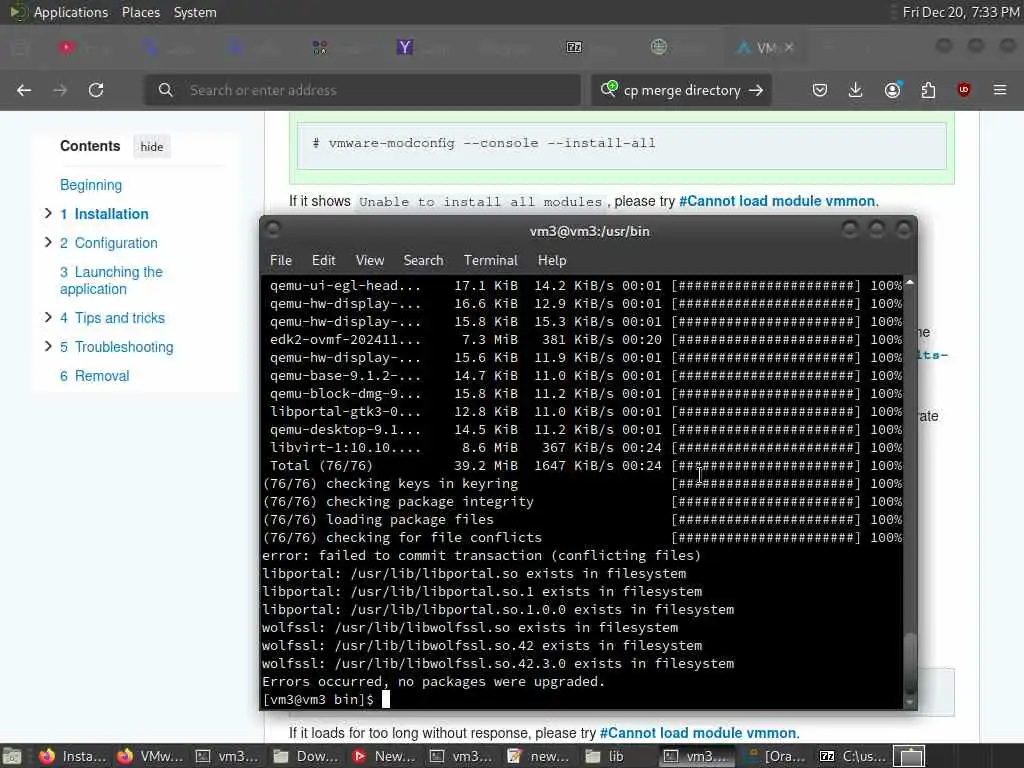Open the '1 Installation' contents link
The image size is (1024, 768).
point(104,214)
